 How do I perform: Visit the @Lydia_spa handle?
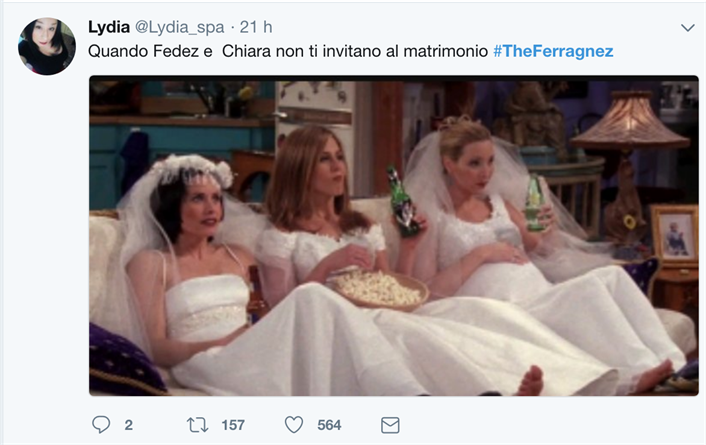click(180, 27)
